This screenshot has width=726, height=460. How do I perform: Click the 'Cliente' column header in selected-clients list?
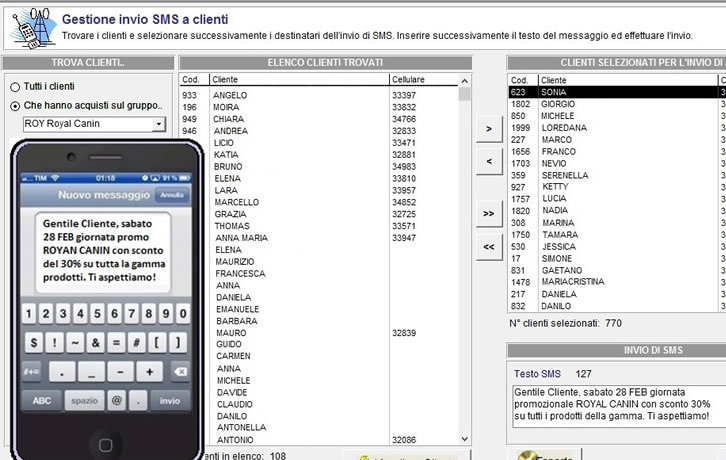coord(628,80)
